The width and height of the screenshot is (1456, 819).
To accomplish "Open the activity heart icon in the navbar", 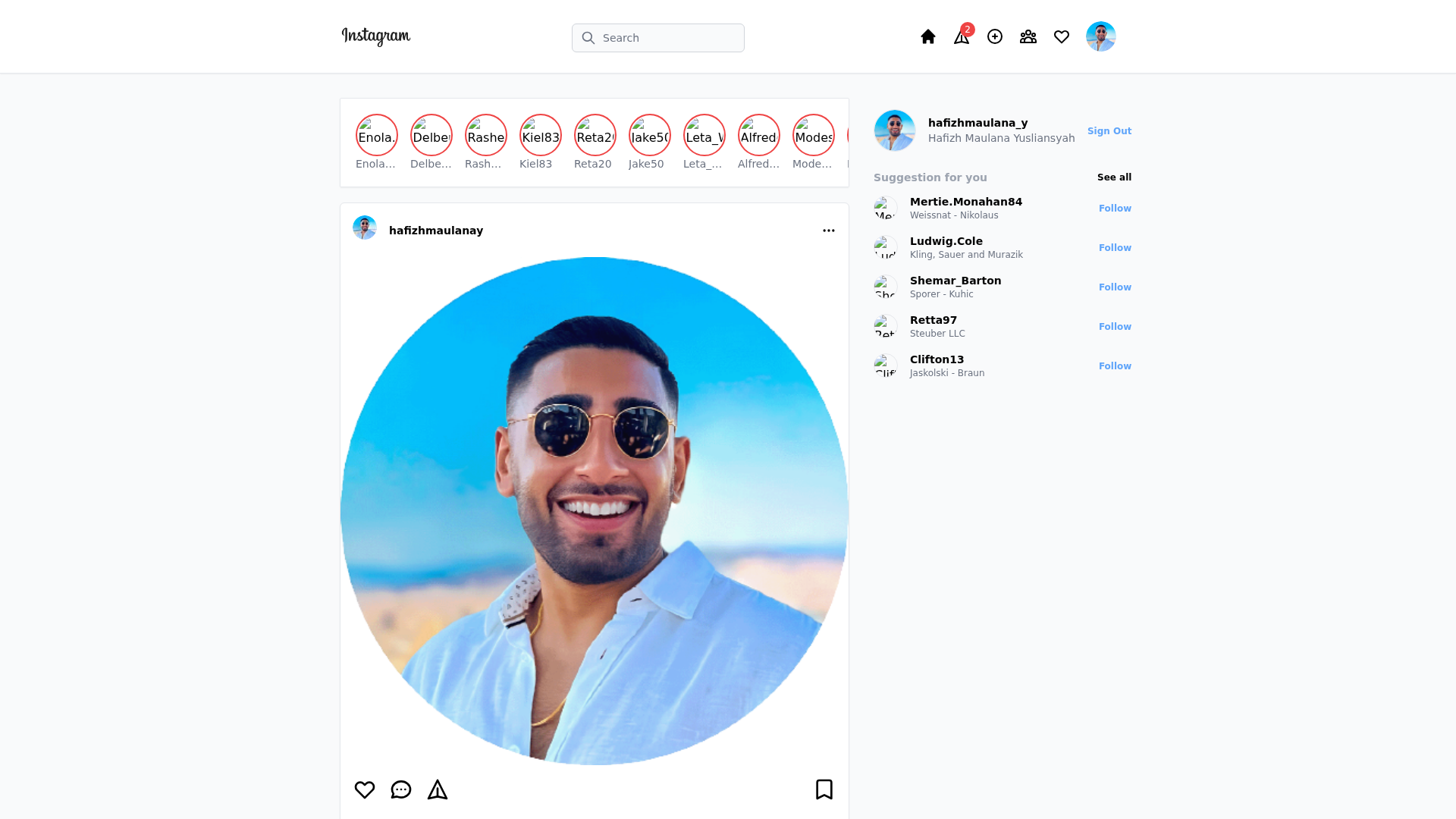I will tap(1062, 36).
